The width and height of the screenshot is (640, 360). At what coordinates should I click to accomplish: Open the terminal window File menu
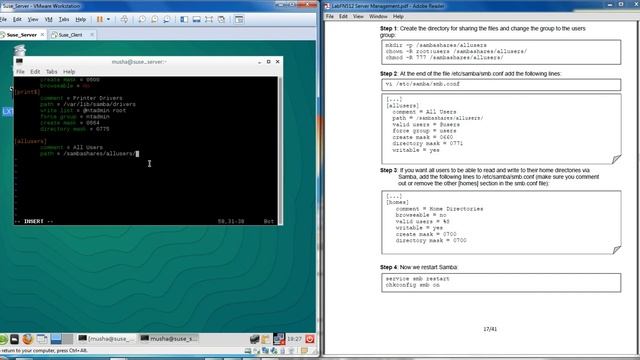tap(20, 71)
